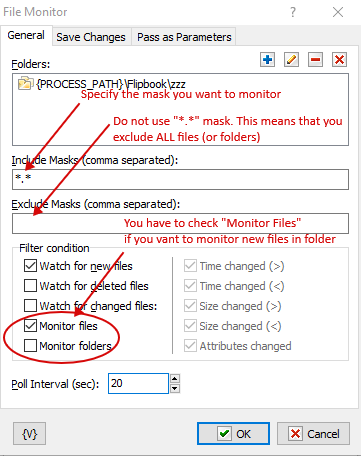
Task: Click the red X clear folders icon
Action: click(x=339, y=60)
